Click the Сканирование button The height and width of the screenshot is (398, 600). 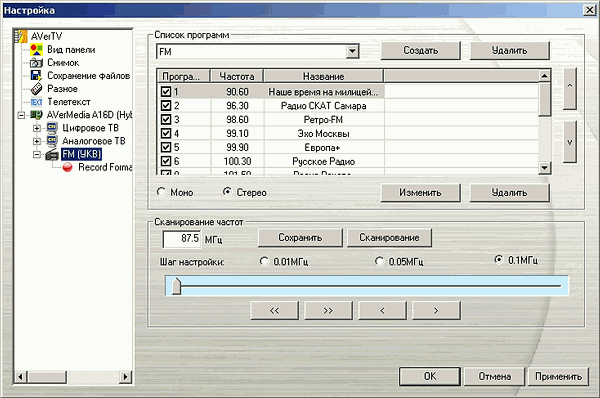click(389, 238)
